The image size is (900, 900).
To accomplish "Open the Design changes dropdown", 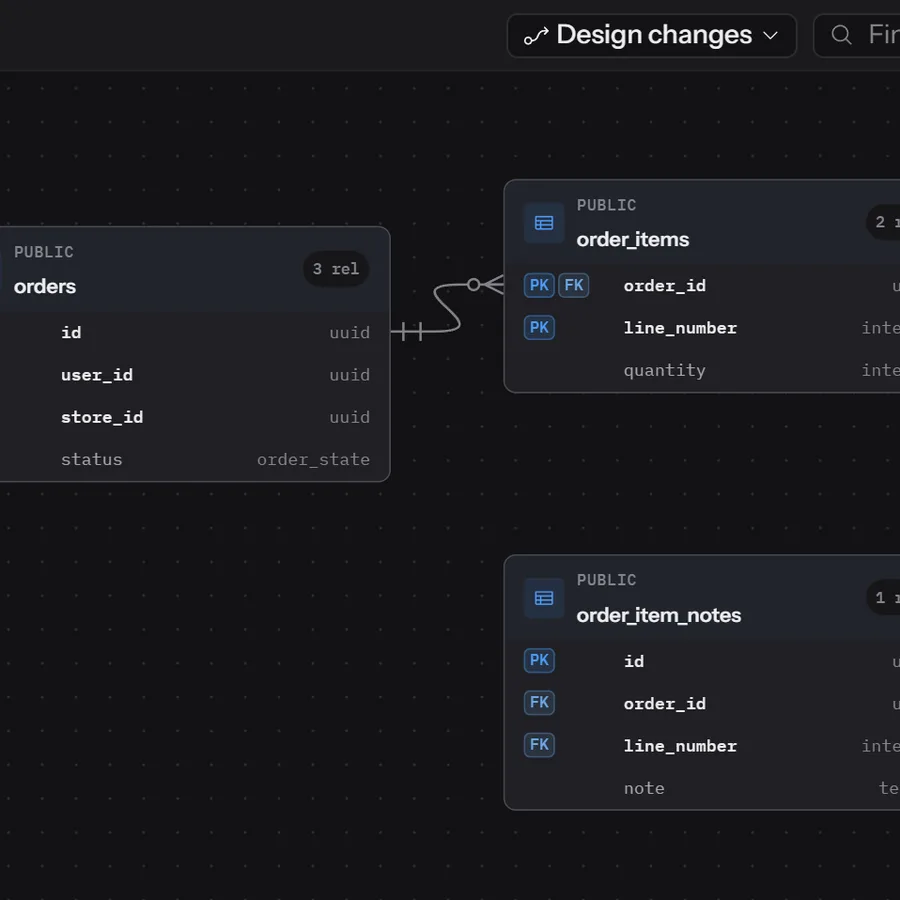I will click(651, 36).
